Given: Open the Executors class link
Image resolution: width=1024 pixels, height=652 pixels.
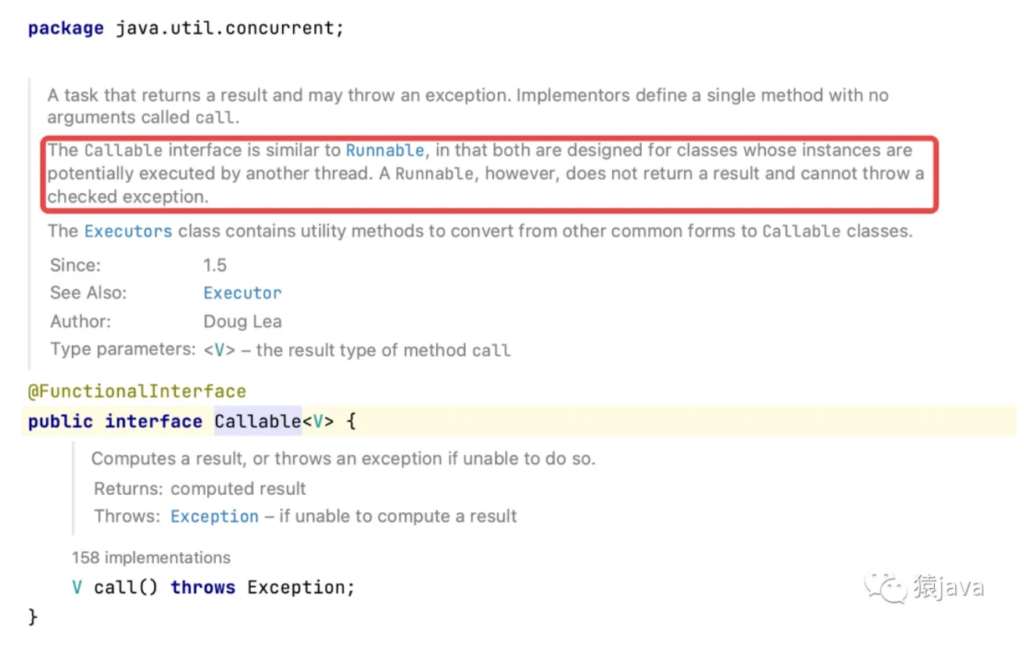Looking at the screenshot, I should tap(128, 231).
